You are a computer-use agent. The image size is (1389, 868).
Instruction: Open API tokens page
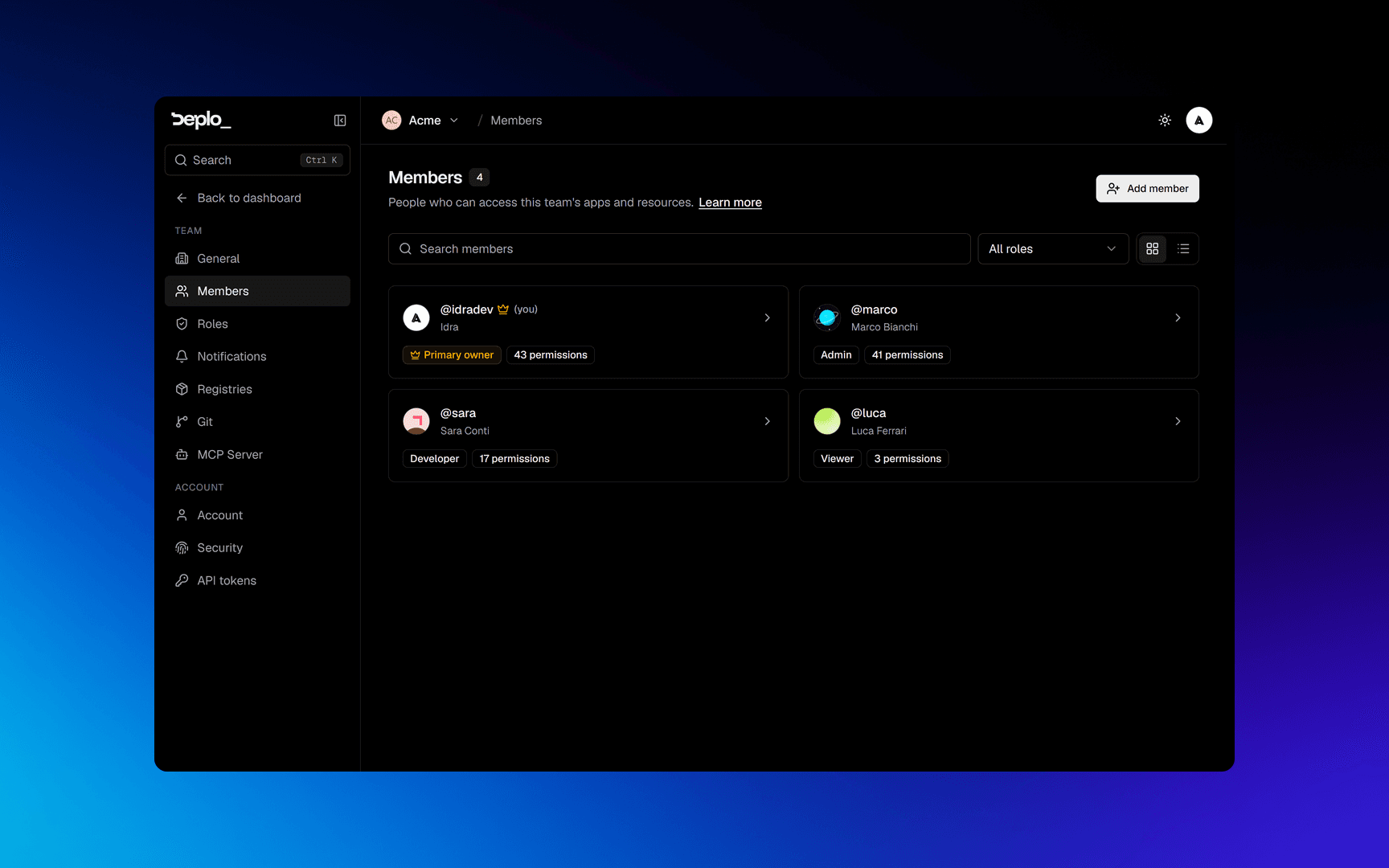(257, 580)
